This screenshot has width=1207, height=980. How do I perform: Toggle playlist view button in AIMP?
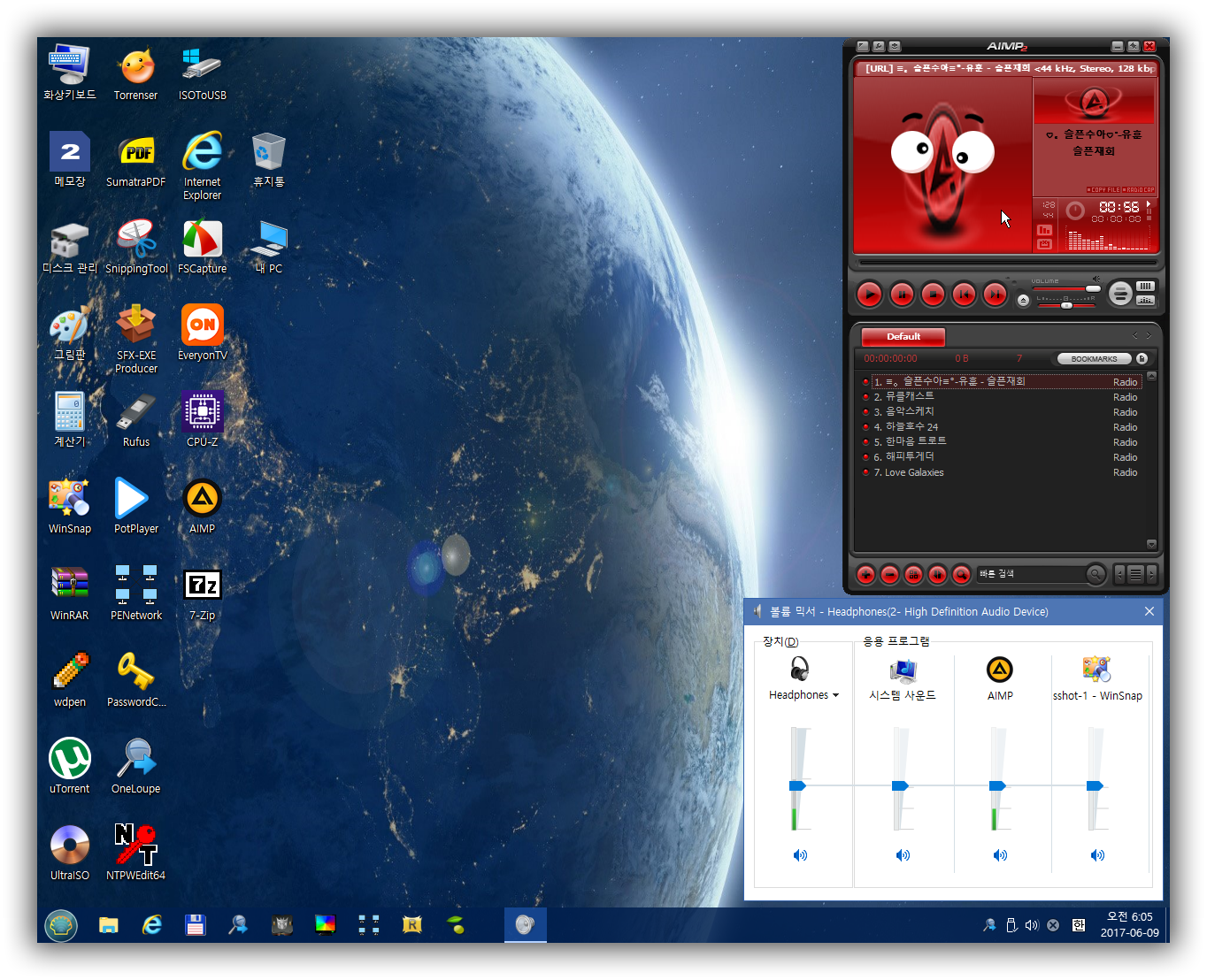click(1146, 286)
